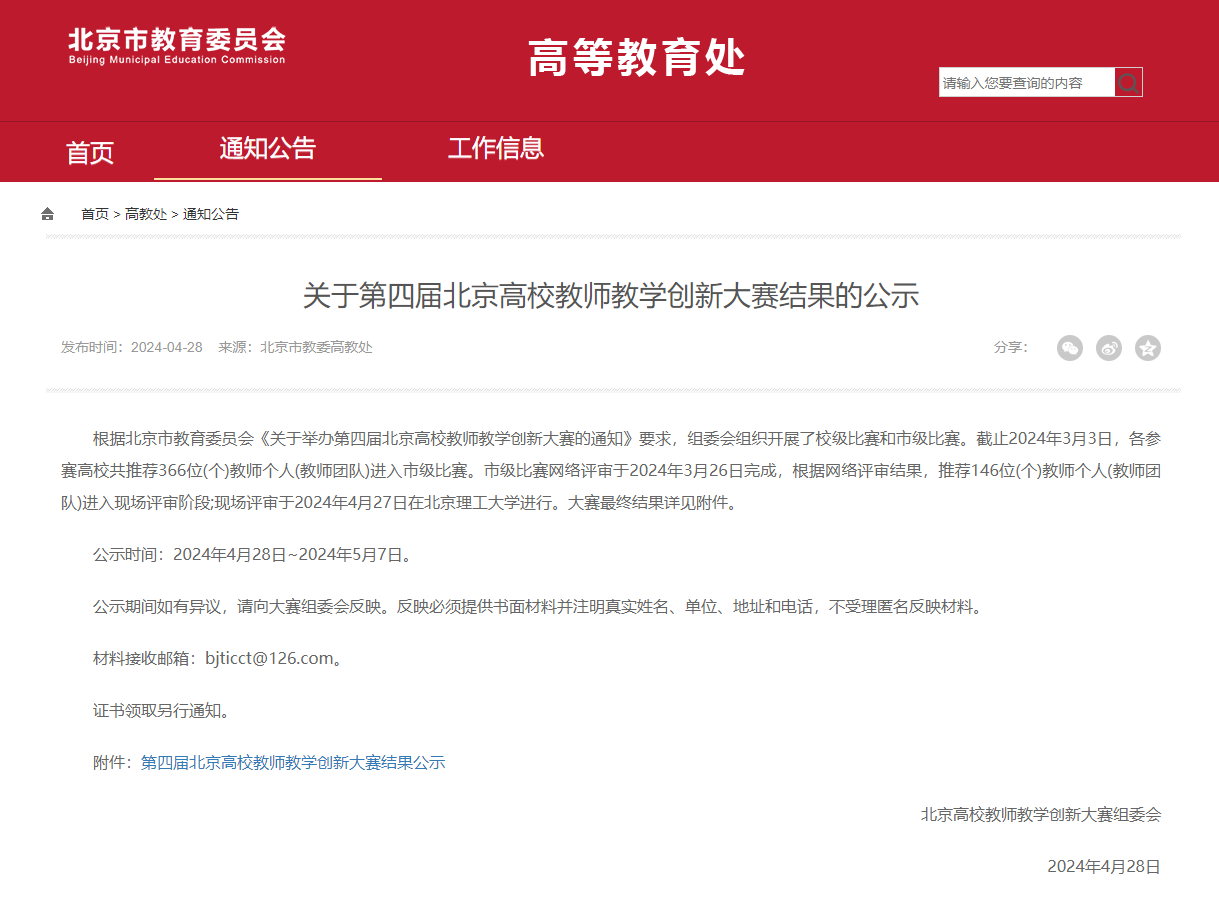Screen dimensions: 1219x906
Task: Focus the search input field
Action: (x=1027, y=82)
